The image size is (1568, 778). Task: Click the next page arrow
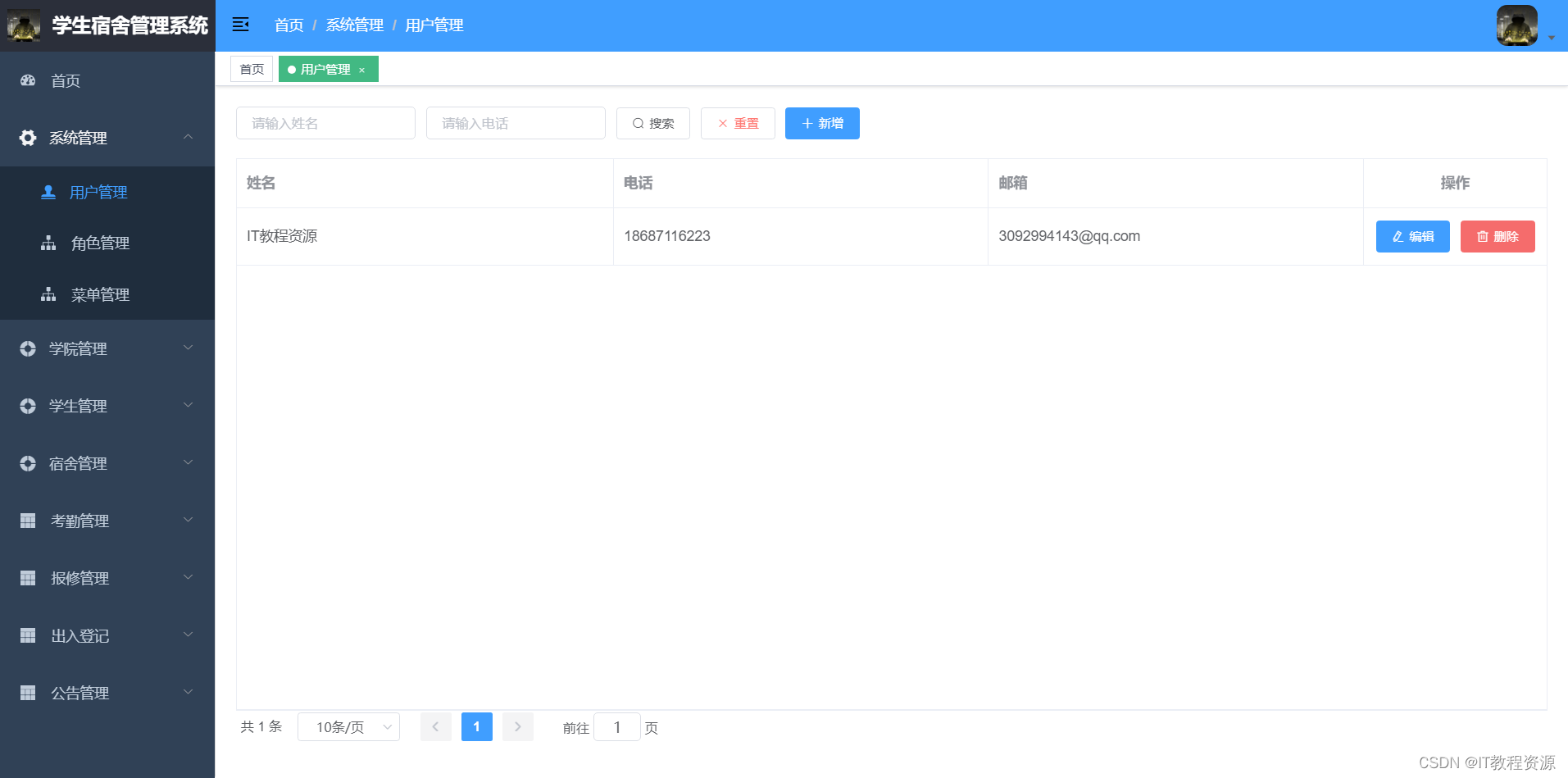518,727
